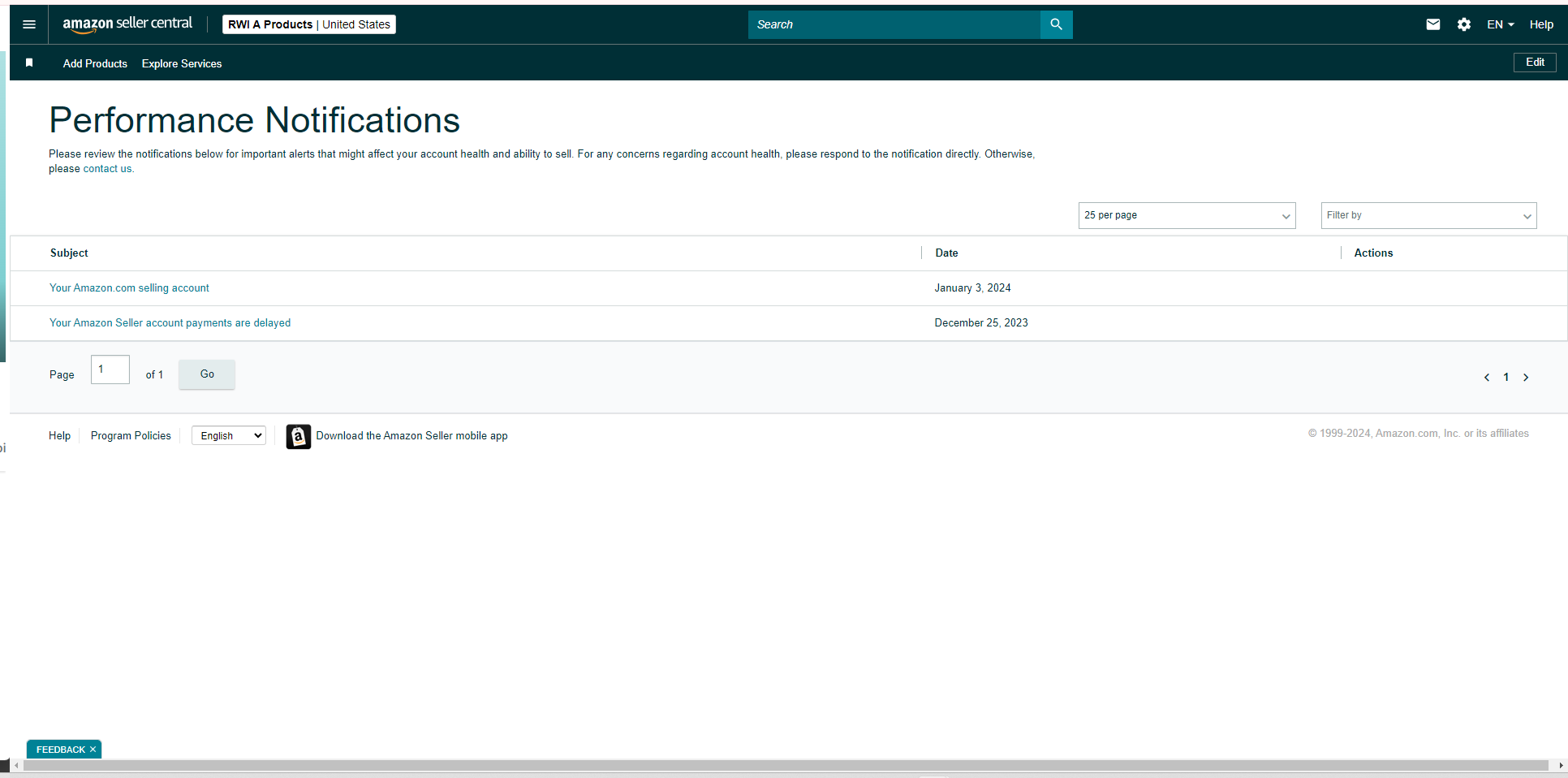Go to next page arrow

pos(1526,377)
